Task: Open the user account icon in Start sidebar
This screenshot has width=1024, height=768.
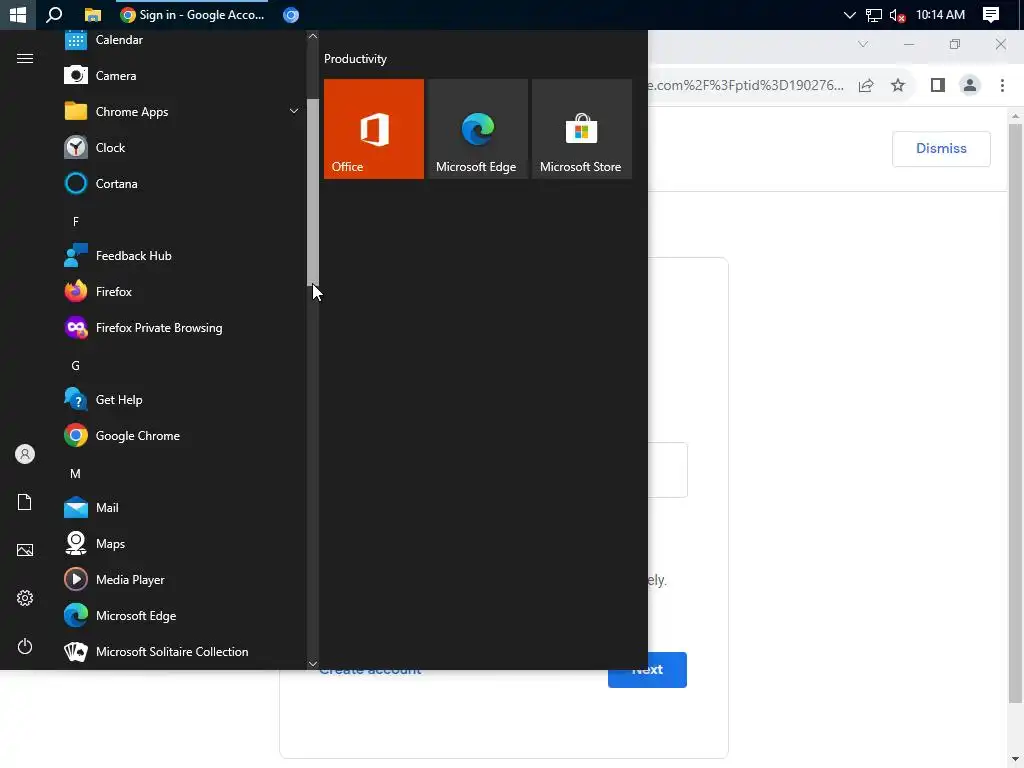Action: coord(25,454)
